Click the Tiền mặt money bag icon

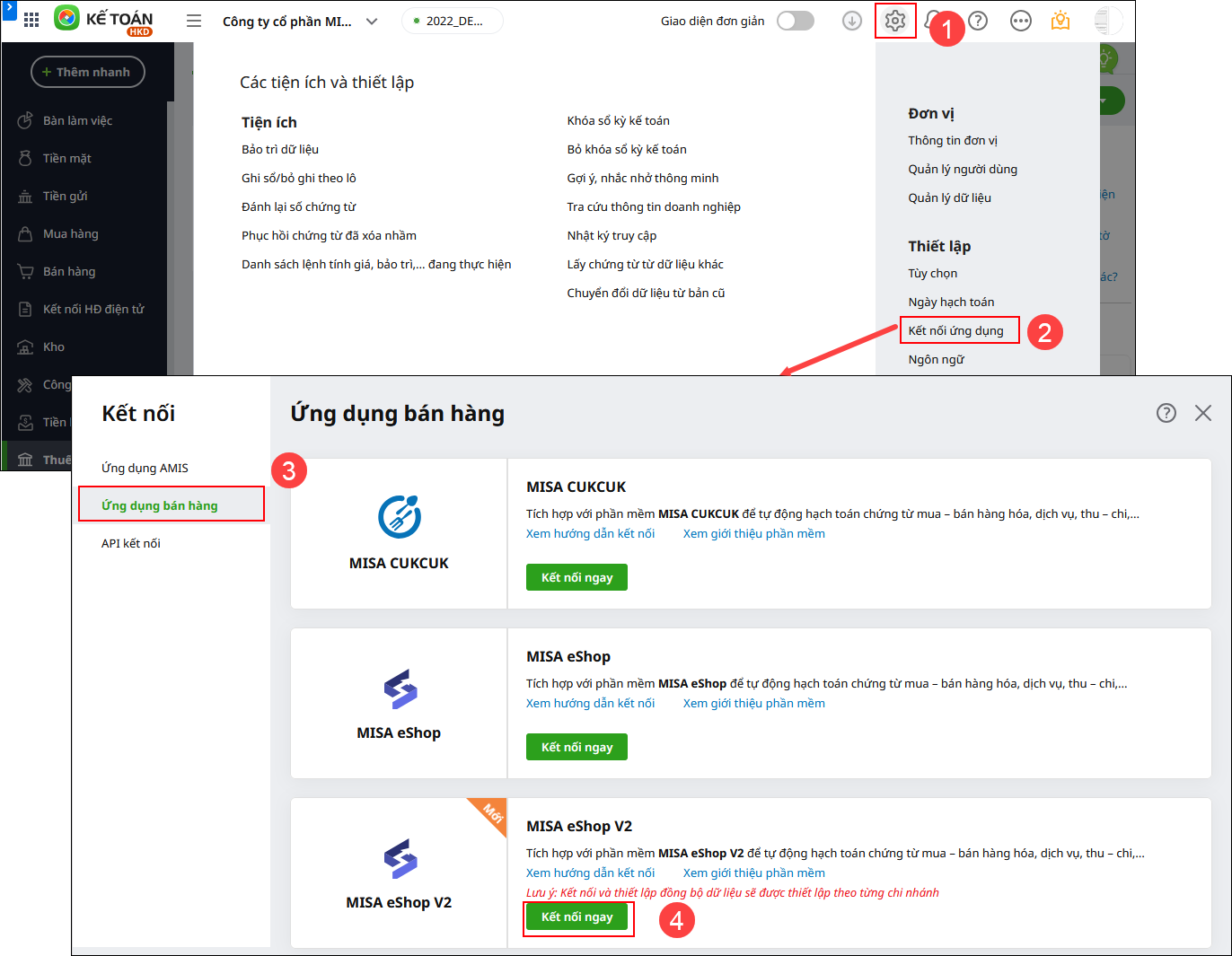point(25,158)
